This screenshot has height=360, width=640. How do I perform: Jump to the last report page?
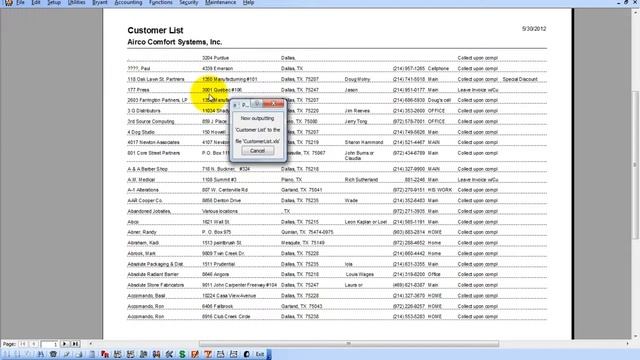[76, 344]
